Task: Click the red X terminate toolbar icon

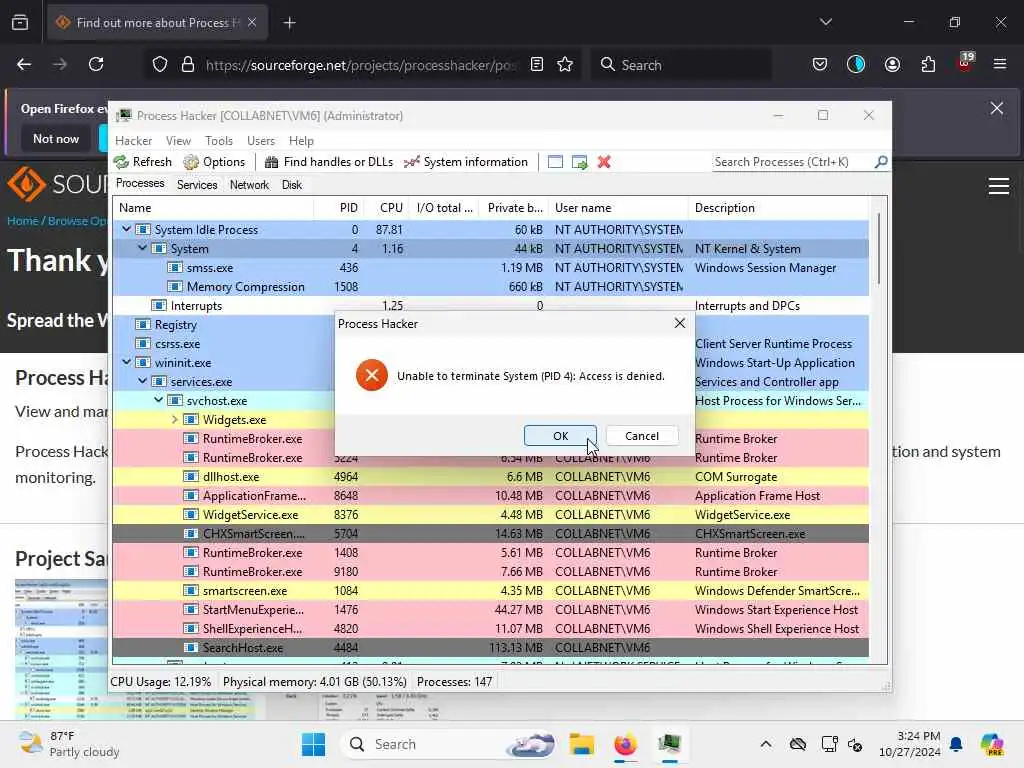Action: [604, 162]
